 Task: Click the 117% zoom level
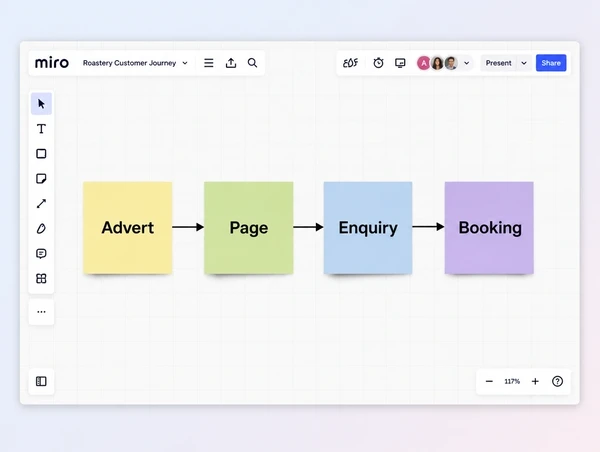click(512, 381)
